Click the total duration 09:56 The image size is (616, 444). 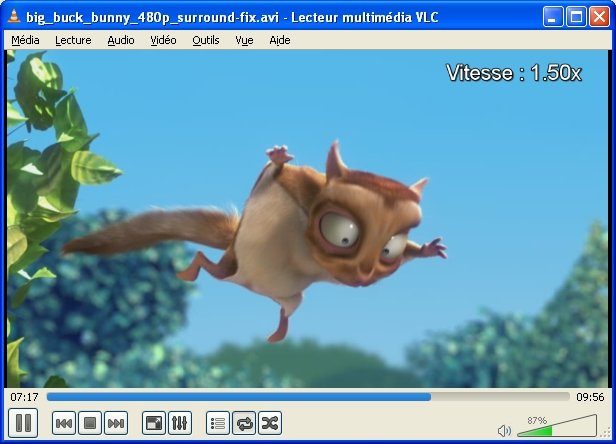(x=590, y=397)
